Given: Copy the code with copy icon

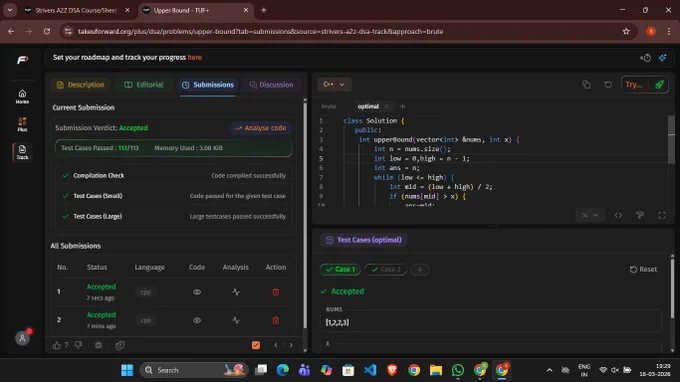Looking at the screenshot, I should pos(586,85).
